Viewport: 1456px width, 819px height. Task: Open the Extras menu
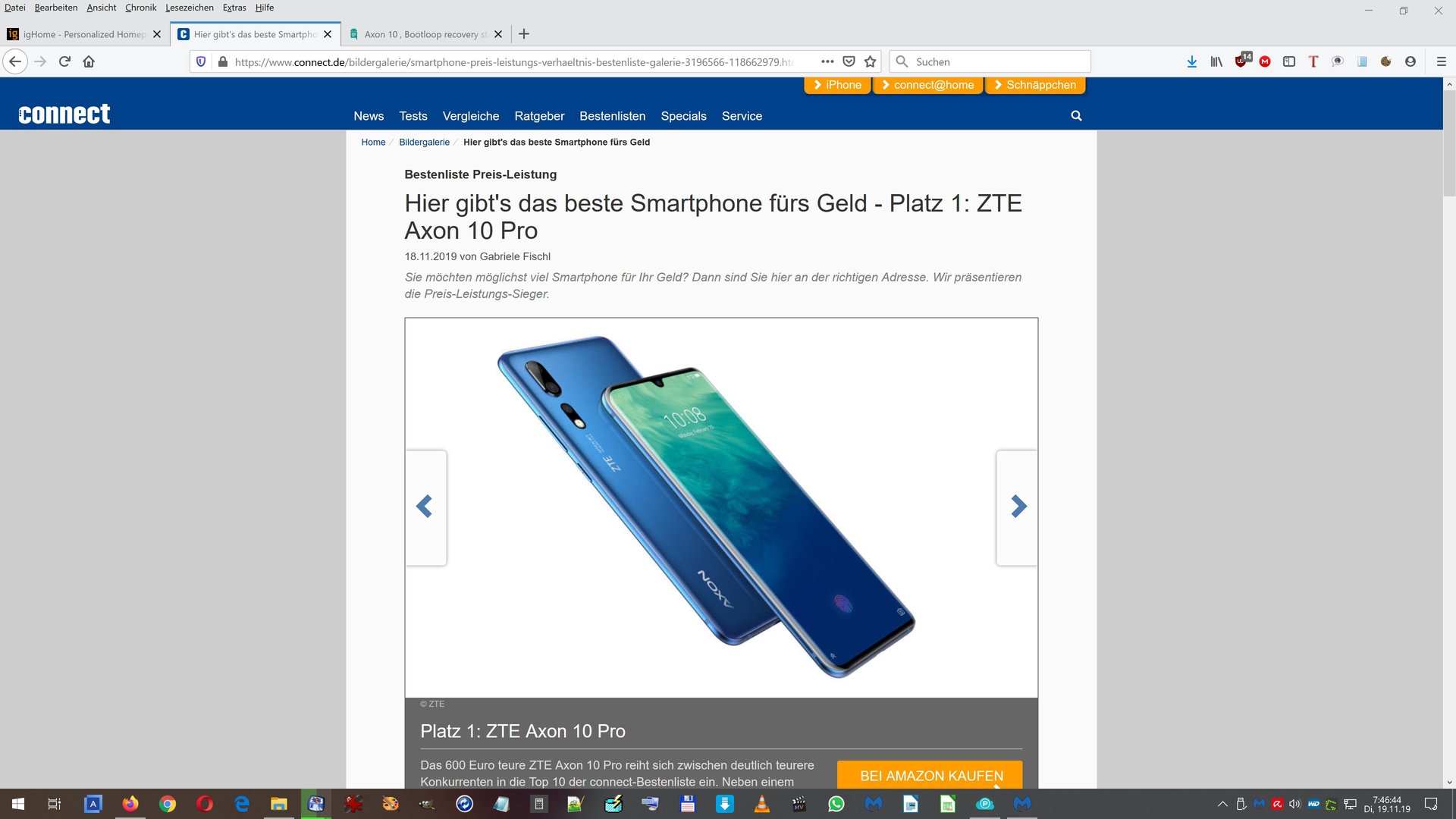tap(234, 8)
